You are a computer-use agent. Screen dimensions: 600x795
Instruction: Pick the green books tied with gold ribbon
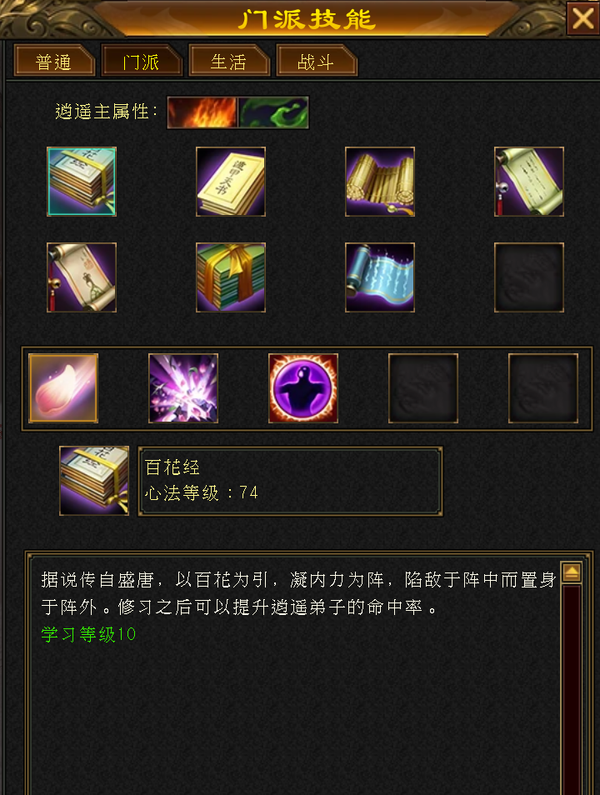(x=231, y=277)
